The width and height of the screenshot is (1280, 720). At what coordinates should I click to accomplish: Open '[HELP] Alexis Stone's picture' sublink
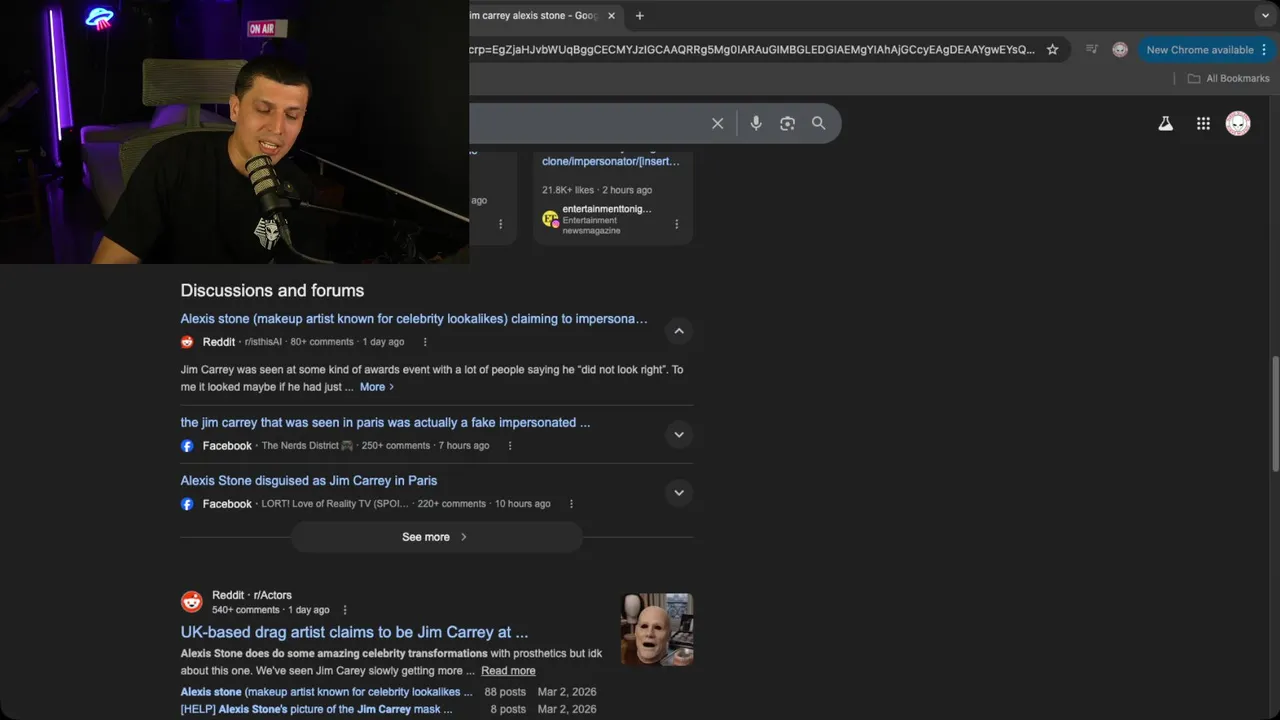tap(316, 709)
